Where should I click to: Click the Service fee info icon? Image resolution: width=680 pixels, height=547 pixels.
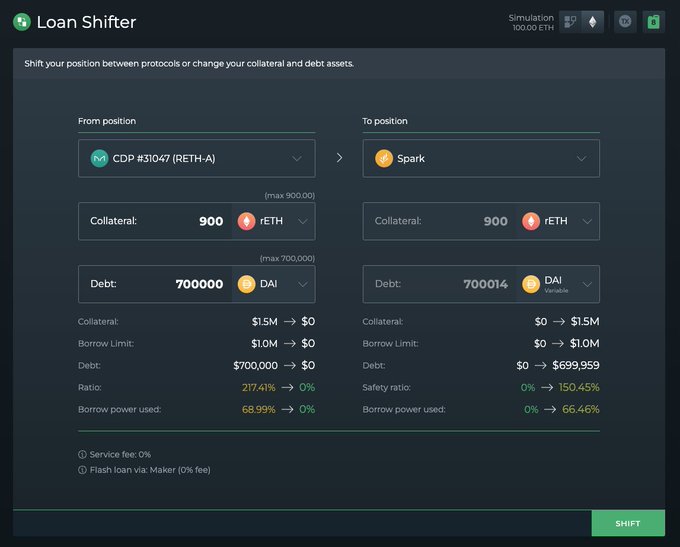pyautogui.click(x=82, y=455)
